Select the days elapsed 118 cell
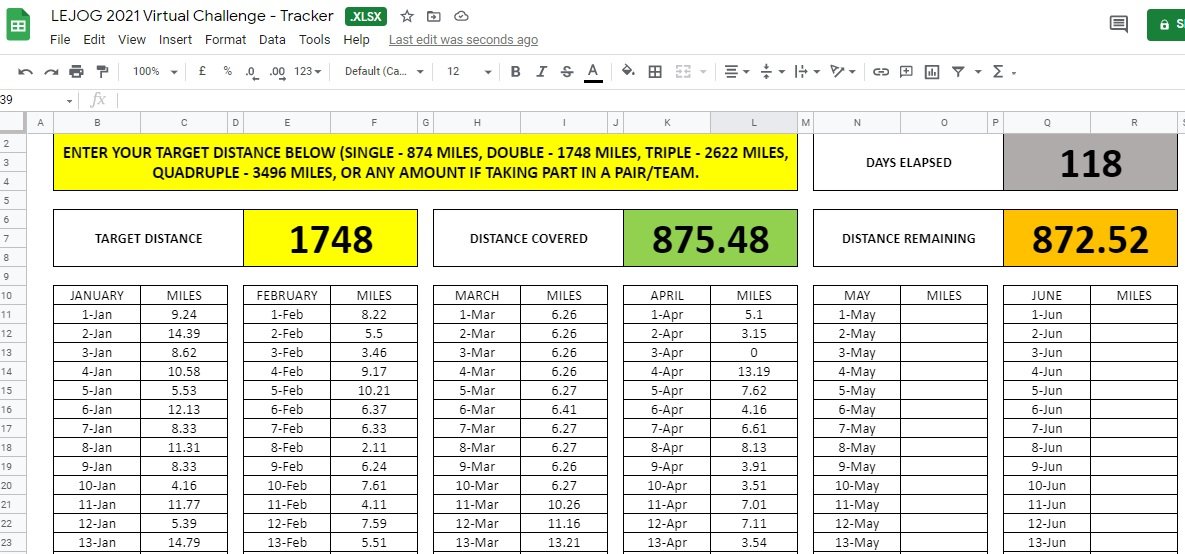The height and width of the screenshot is (554, 1185). [x=1090, y=162]
